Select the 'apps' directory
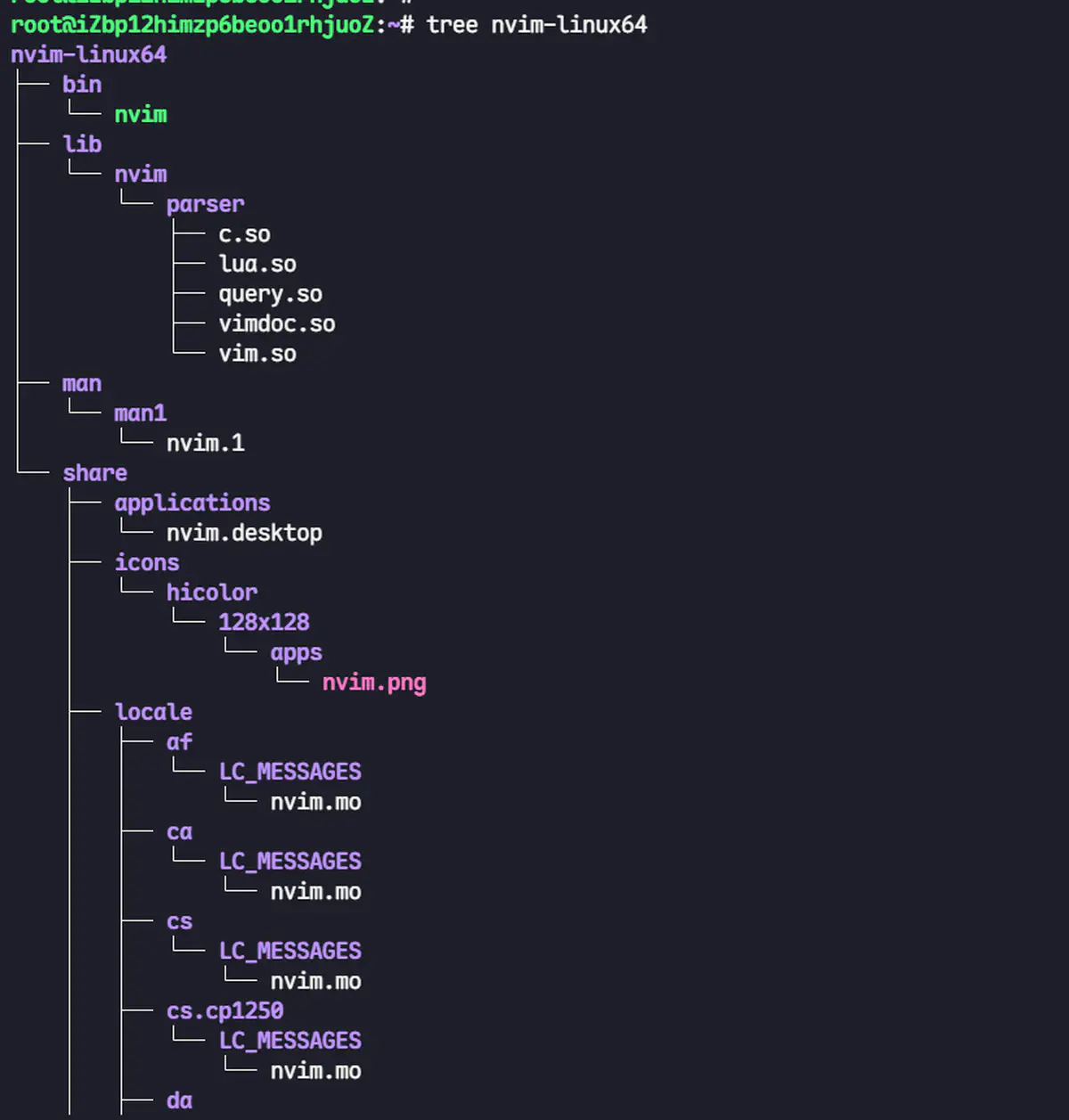The image size is (1069, 1120). coord(297,653)
